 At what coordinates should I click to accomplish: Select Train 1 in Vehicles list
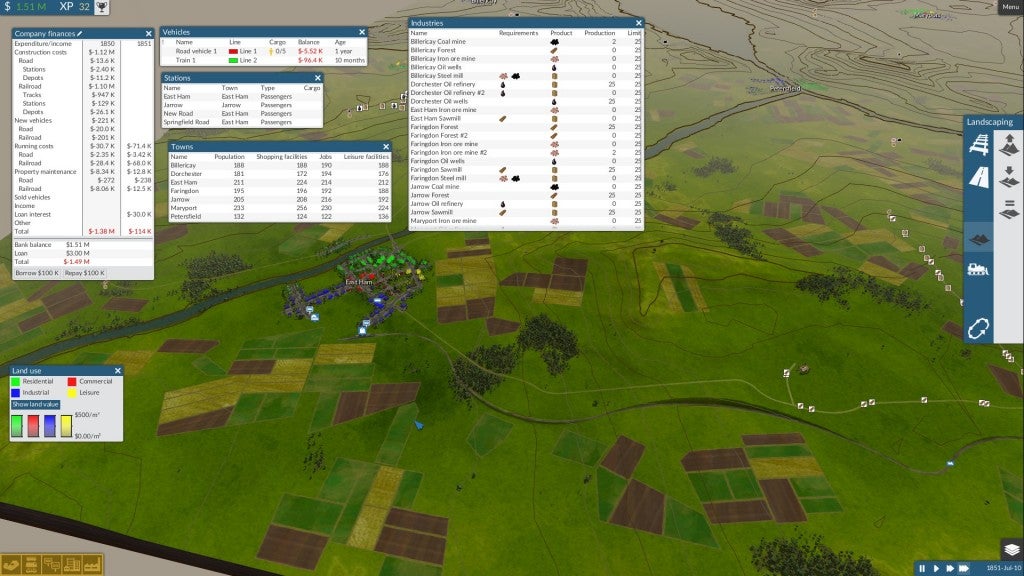pos(186,60)
